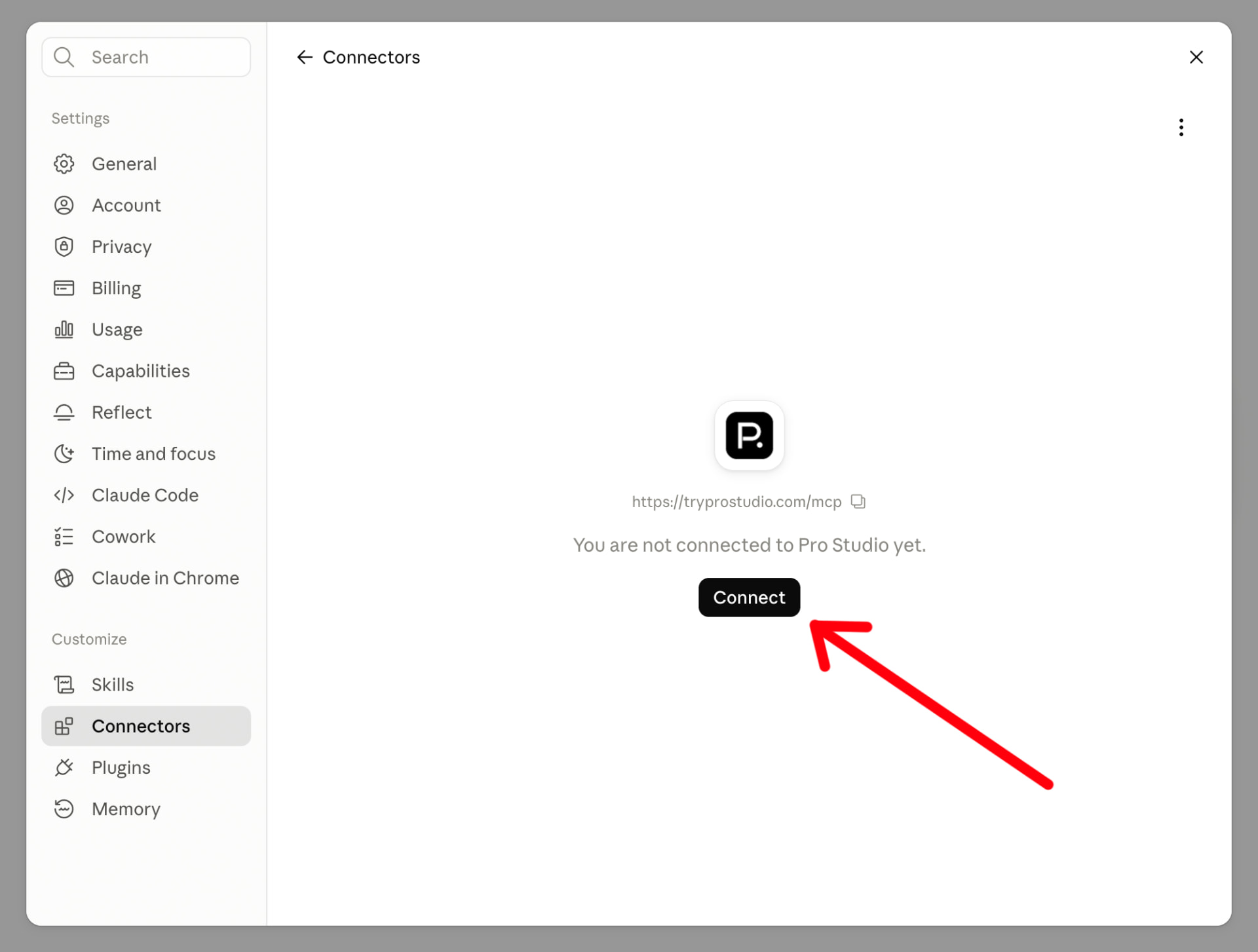Viewport: 1258px width, 952px height.
Task: Open General settings
Action: click(x=146, y=164)
